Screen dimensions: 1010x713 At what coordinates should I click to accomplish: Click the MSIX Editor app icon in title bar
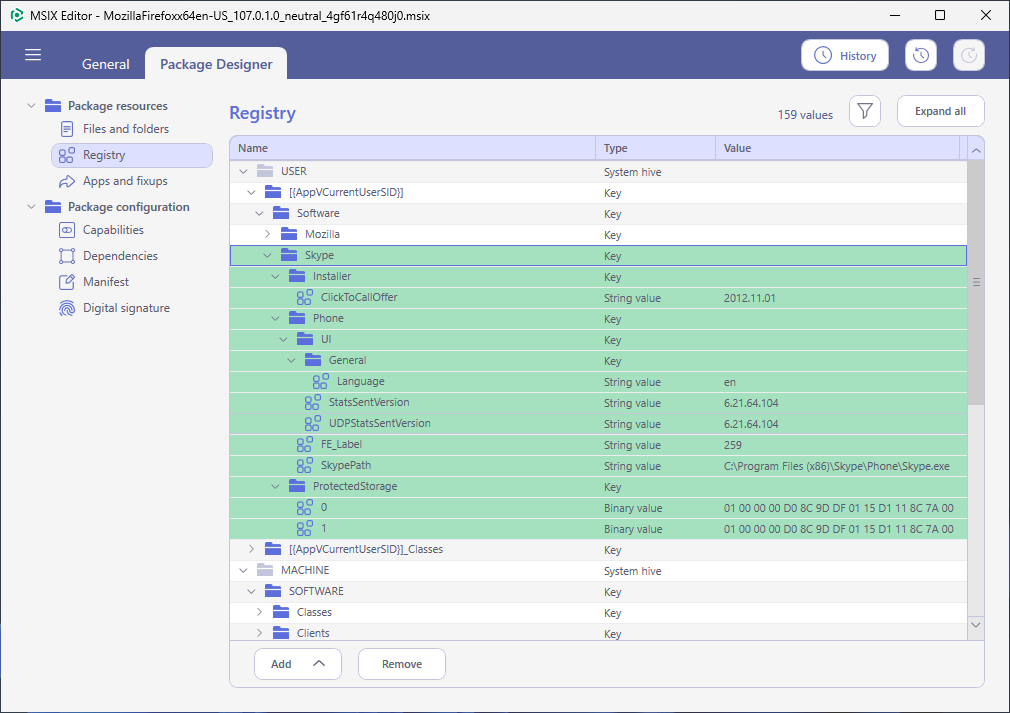click(17, 15)
